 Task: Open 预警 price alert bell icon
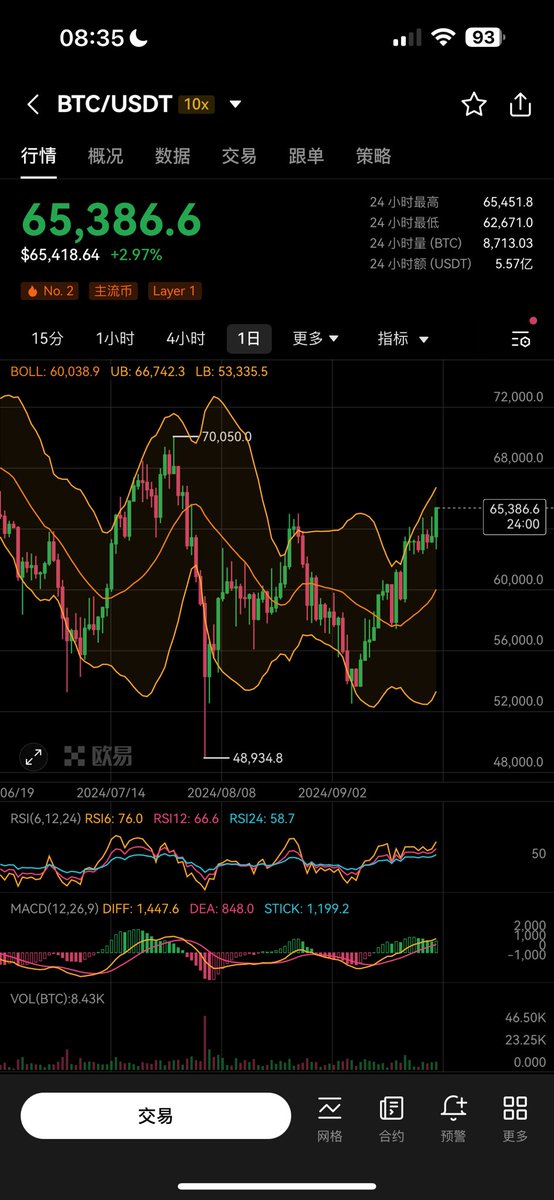[x=453, y=1117]
